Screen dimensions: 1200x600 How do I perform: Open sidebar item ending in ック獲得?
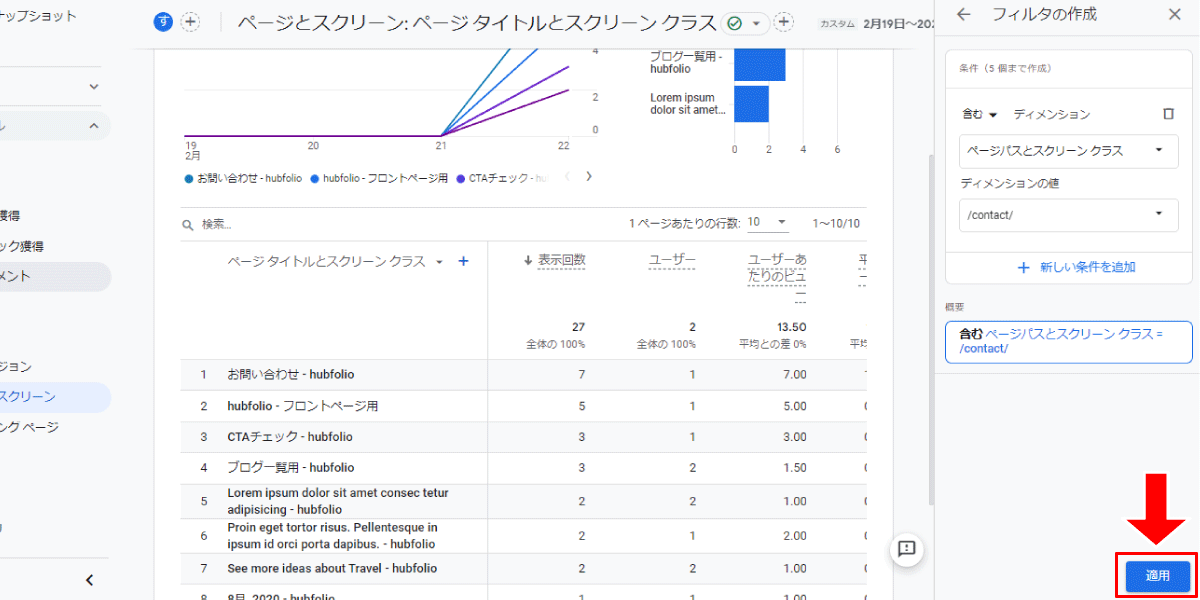(22, 246)
